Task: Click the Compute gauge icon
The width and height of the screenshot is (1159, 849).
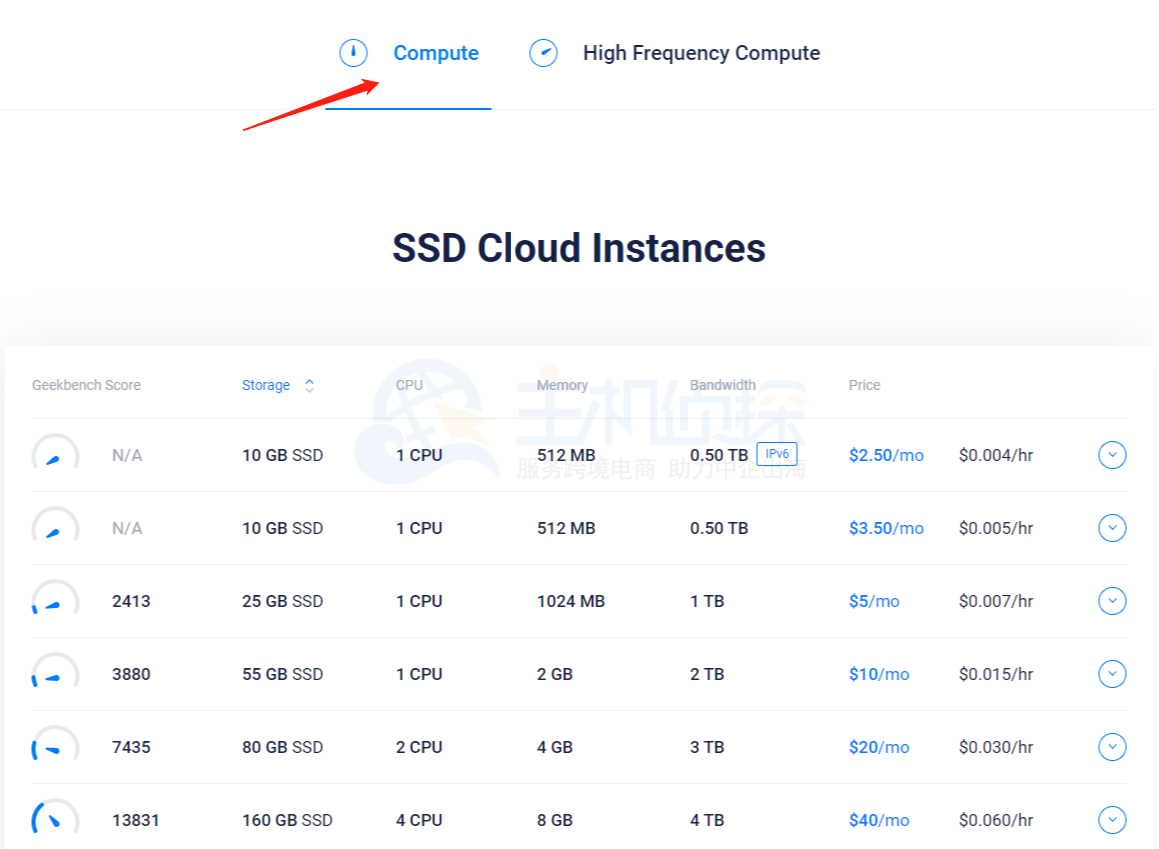Action: [353, 53]
